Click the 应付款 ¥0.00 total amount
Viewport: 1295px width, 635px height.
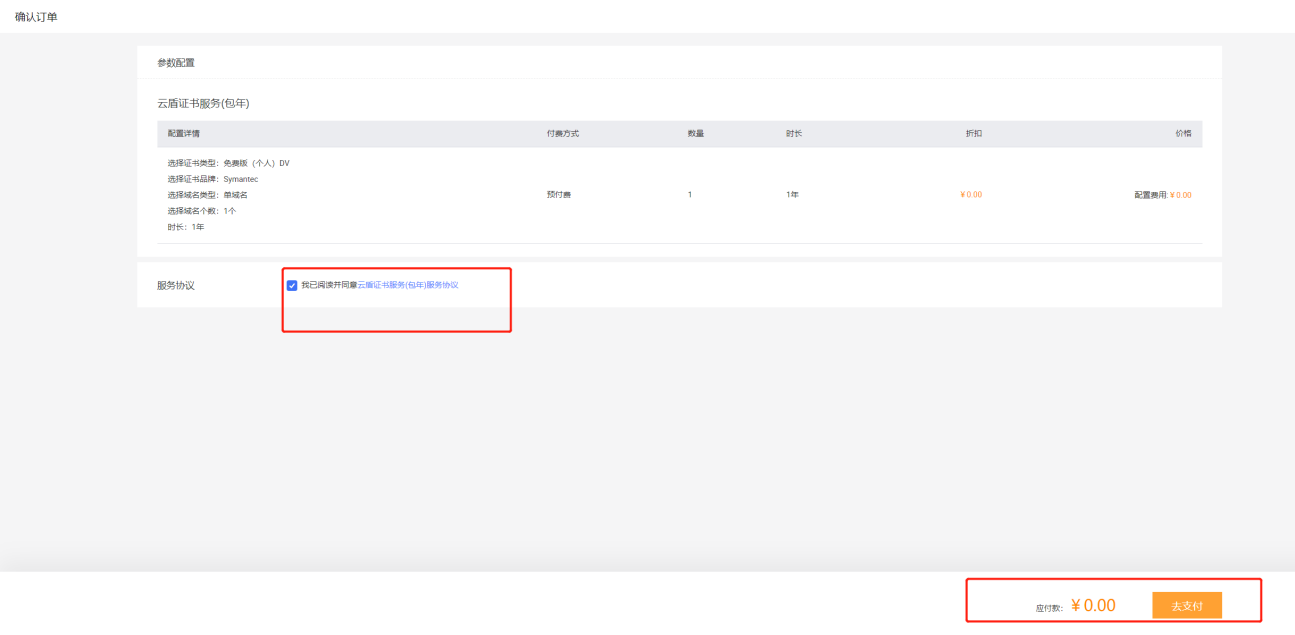click(x=1092, y=605)
